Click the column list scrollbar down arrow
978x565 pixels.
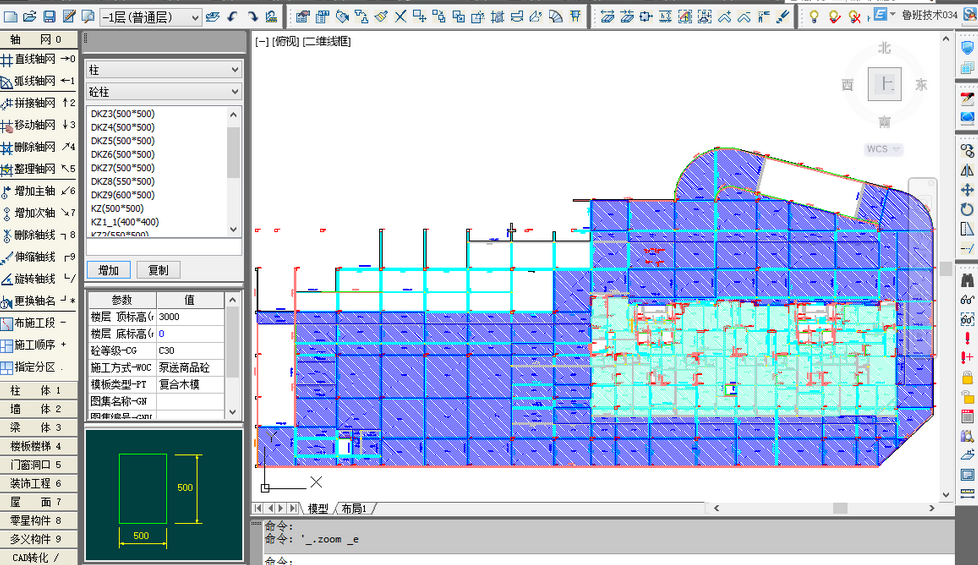(233, 229)
